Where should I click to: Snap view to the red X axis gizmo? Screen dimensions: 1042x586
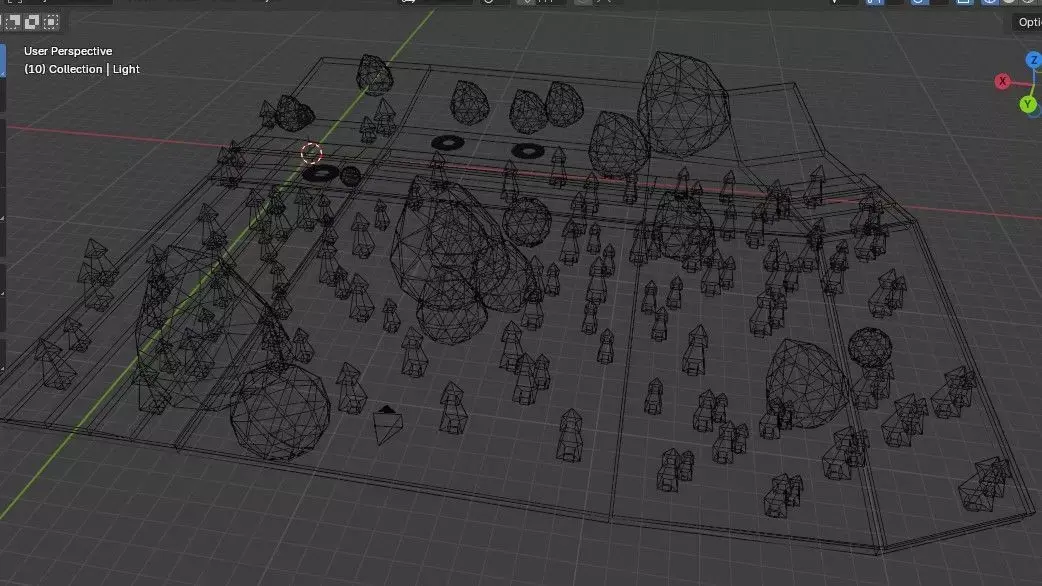(1002, 82)
